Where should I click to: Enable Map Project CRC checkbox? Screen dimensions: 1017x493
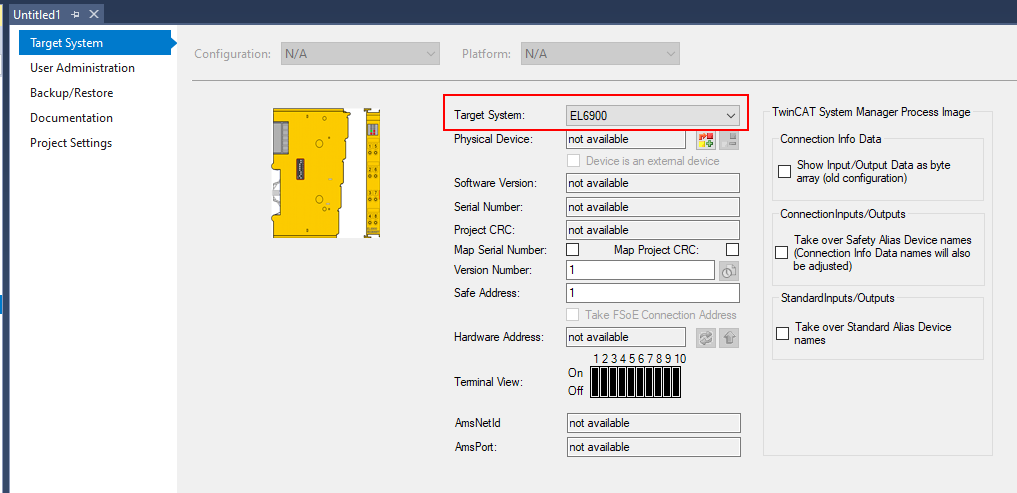(733, 249)
